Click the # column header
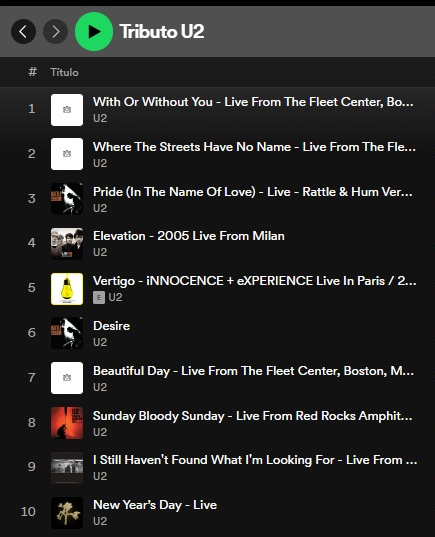Image resolution: width=435 pixels, height=537 pixels. pyautogui.click(x=33, y=72)
